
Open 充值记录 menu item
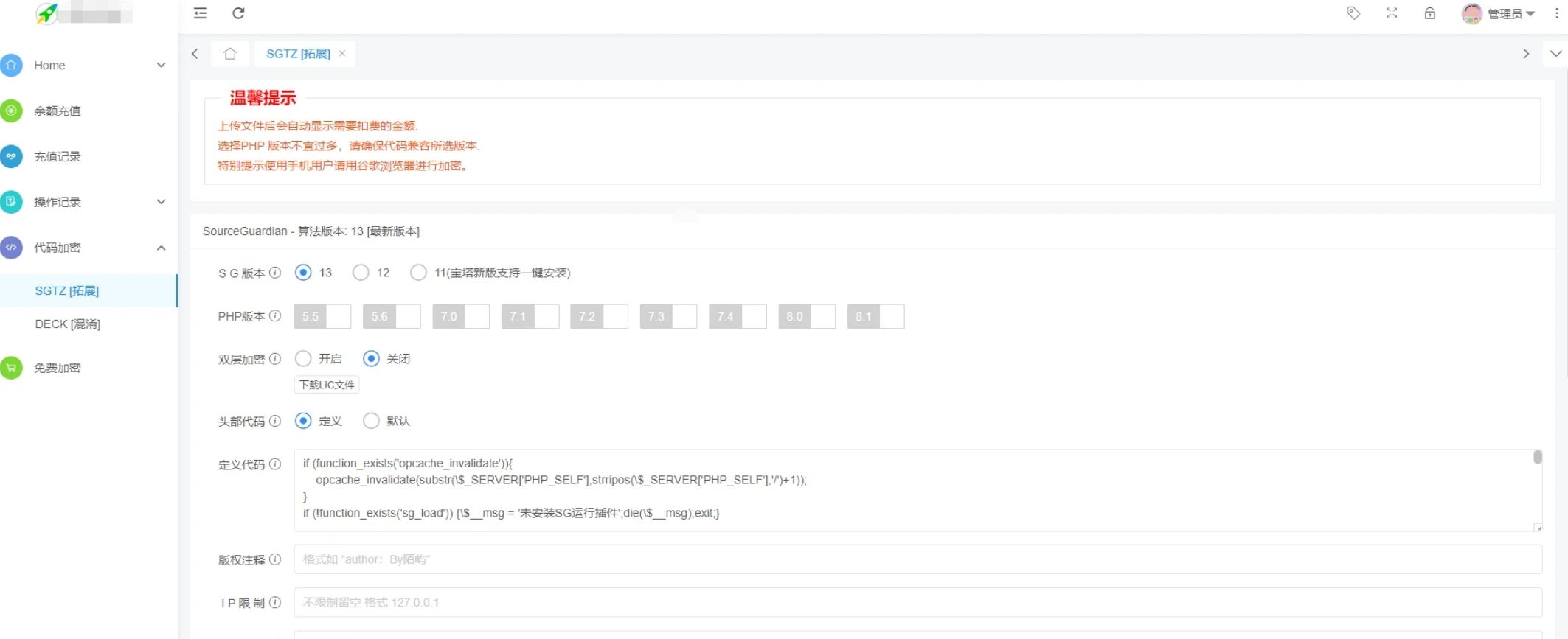tap(89, 156)
